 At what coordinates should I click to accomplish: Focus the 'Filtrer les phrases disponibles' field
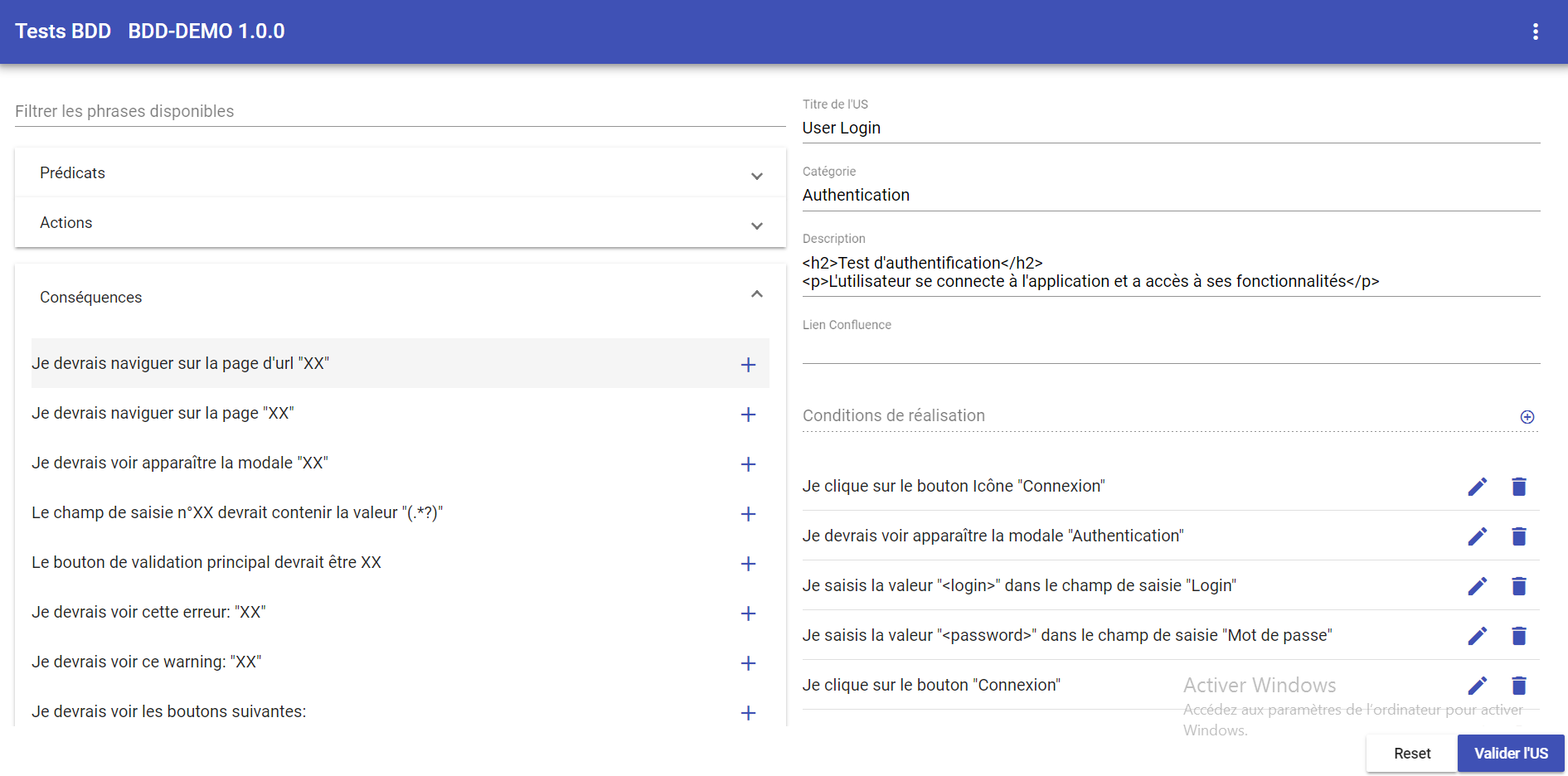click(400, 111)
